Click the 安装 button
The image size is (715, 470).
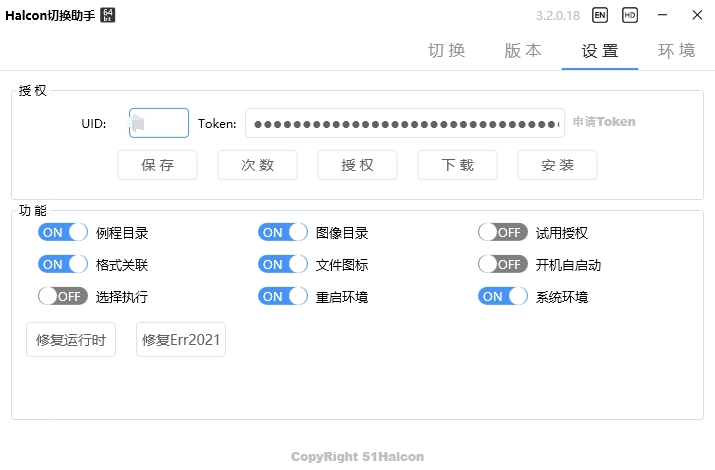(557, 165)
